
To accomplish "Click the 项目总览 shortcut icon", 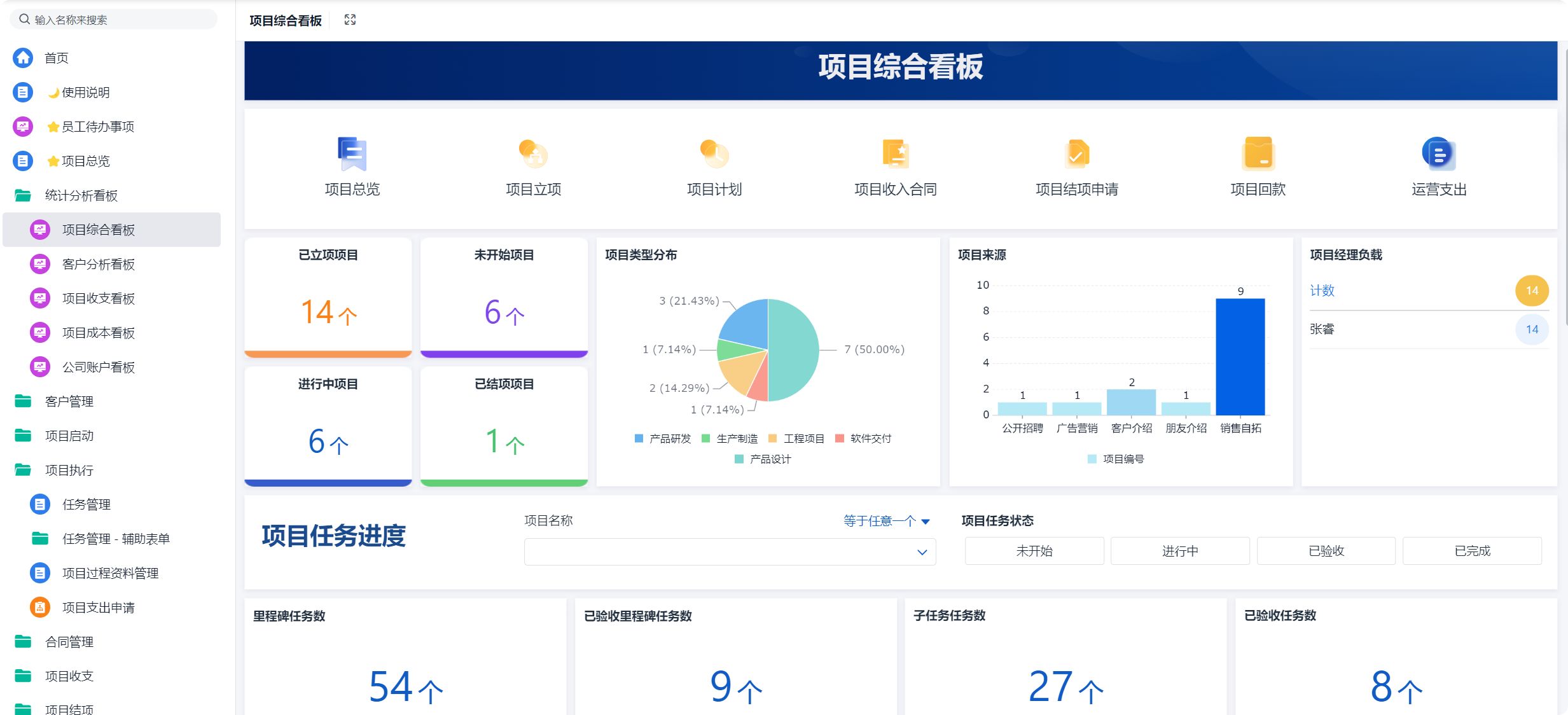I will pos(352,154).
